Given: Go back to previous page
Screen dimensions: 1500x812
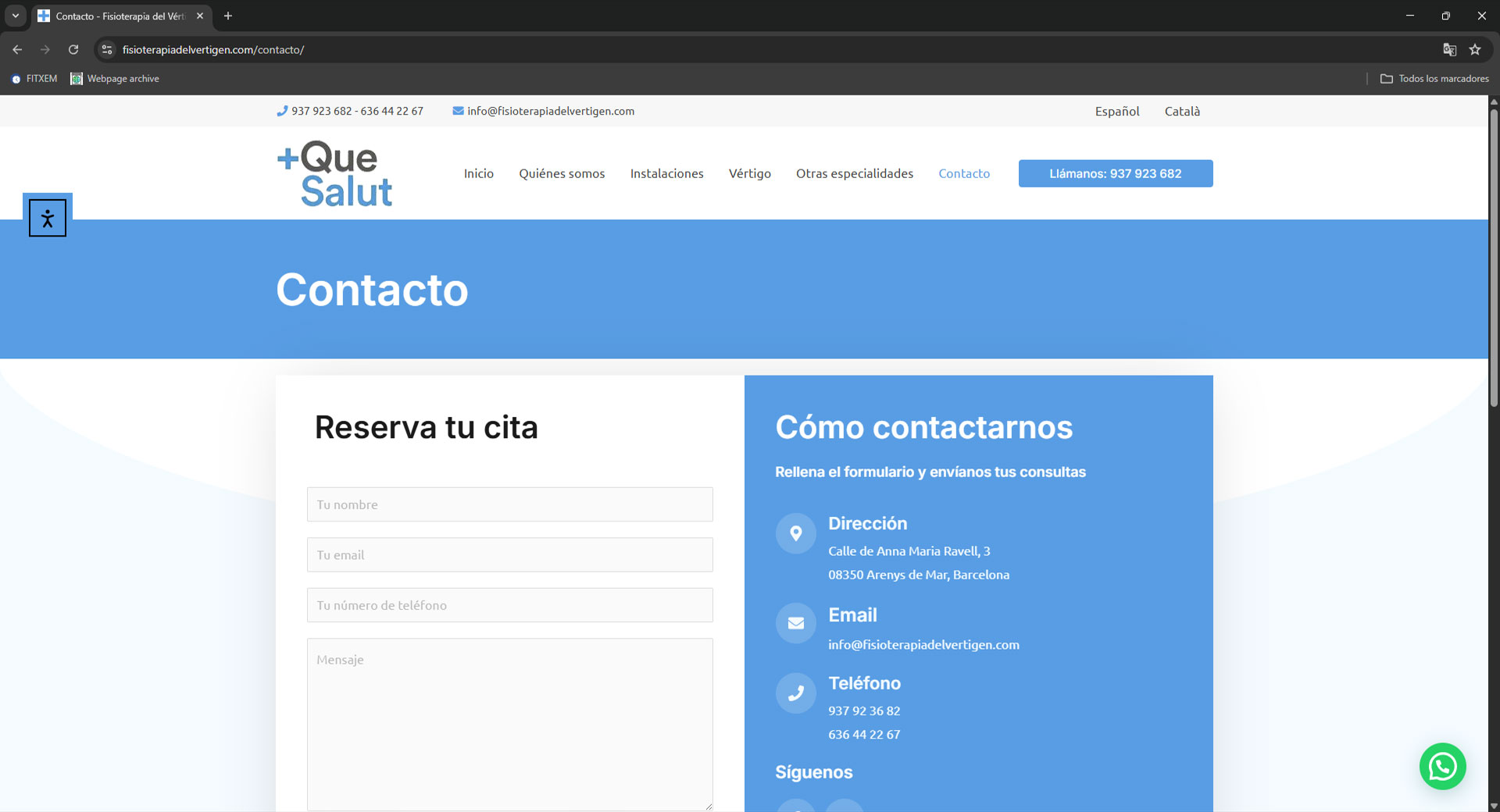Looking at the screenshot, I should [17, 50].
